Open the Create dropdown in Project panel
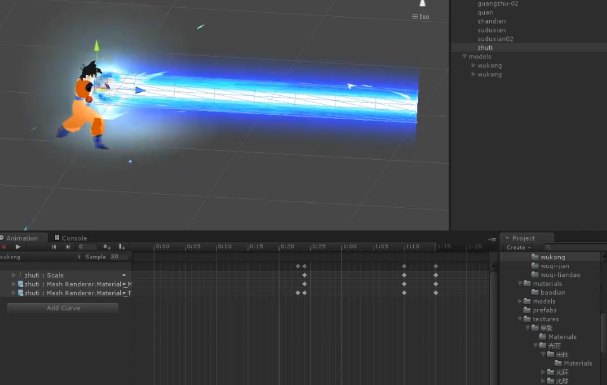The height and width of the screenshot is (385, 607). coord(518,248)
